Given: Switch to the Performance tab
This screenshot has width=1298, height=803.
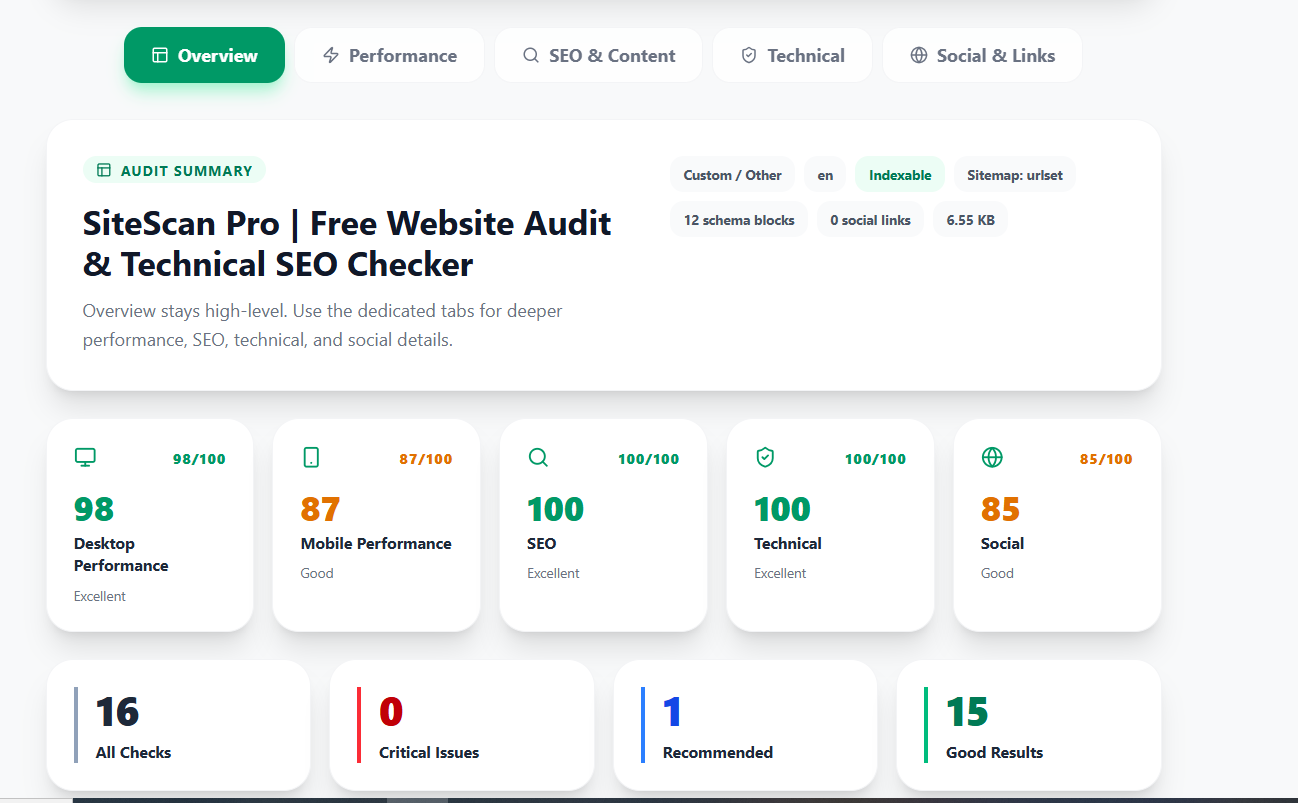Looking at the screenshot, I should (x=389, y=55).
